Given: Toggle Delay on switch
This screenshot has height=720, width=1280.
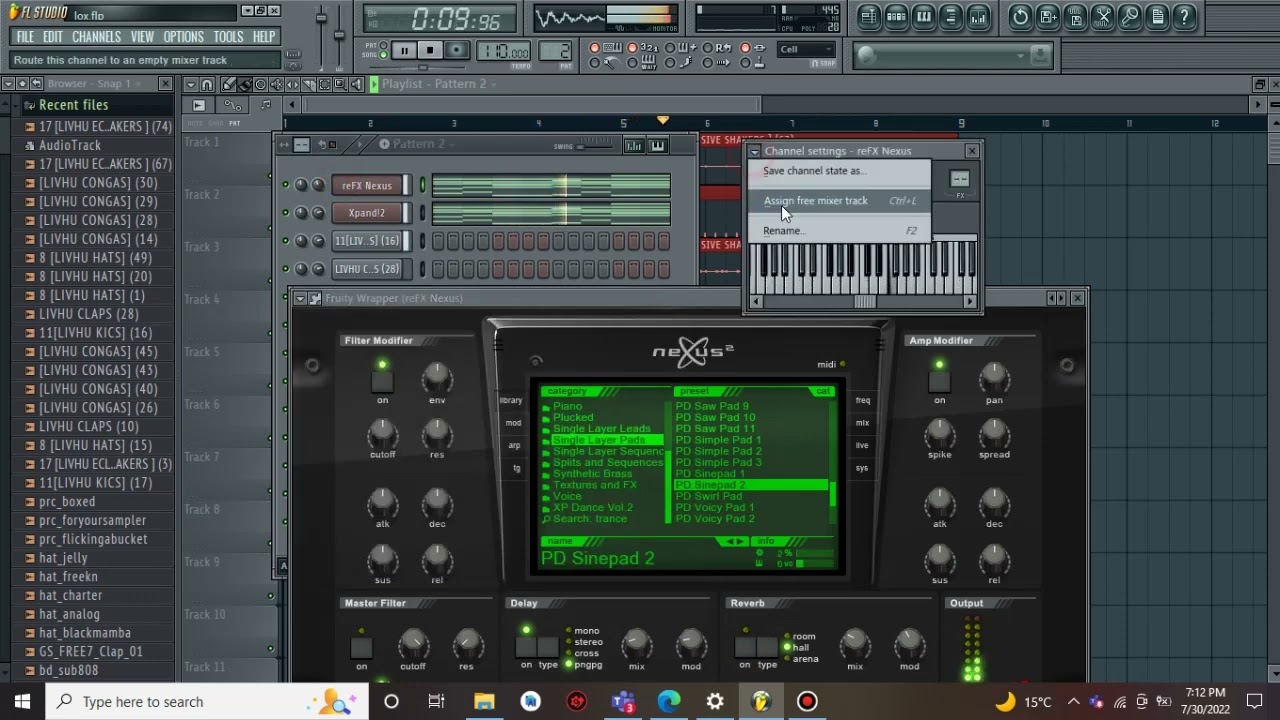Looking at the screenshot, I should pyautogui.click(x=526, y=647).
